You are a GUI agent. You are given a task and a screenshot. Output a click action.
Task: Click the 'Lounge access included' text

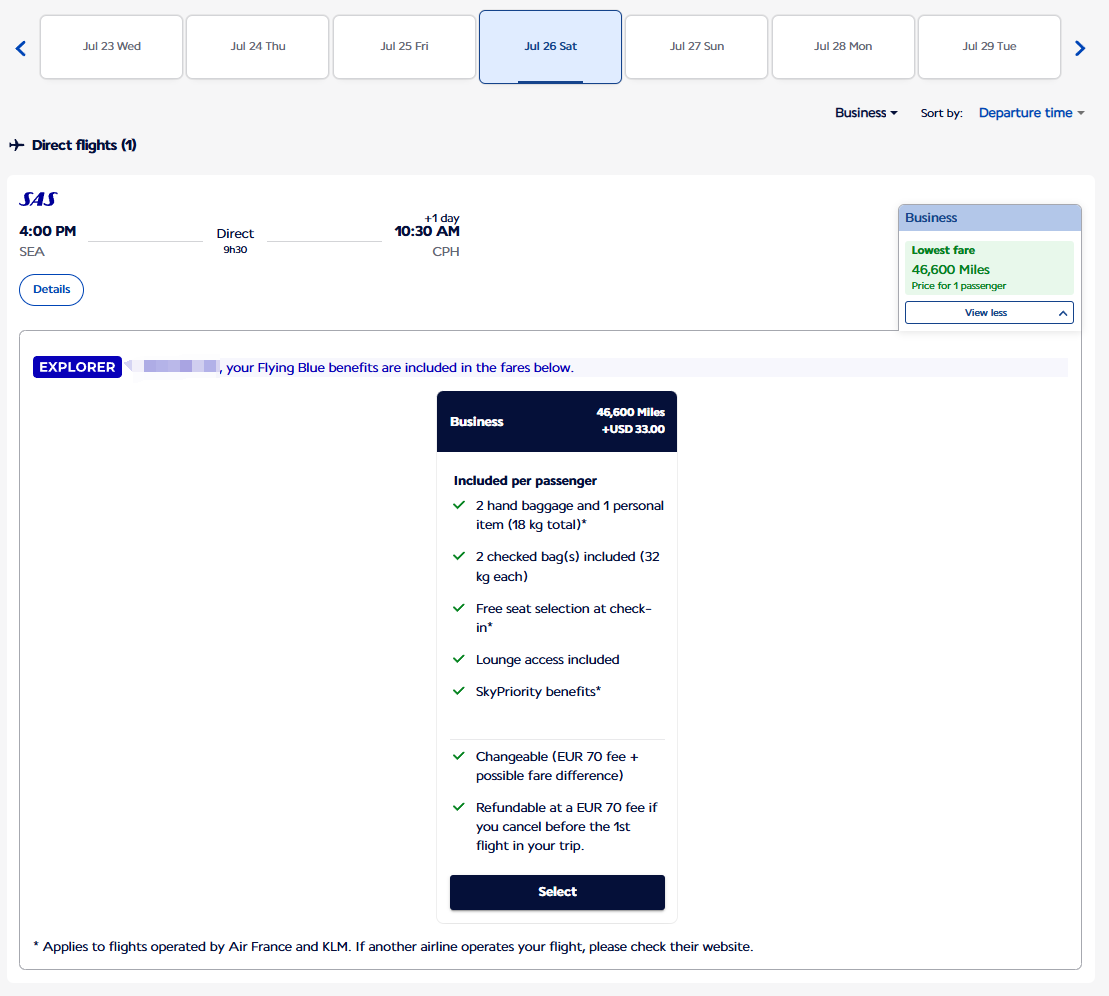[x=547, y=659]
